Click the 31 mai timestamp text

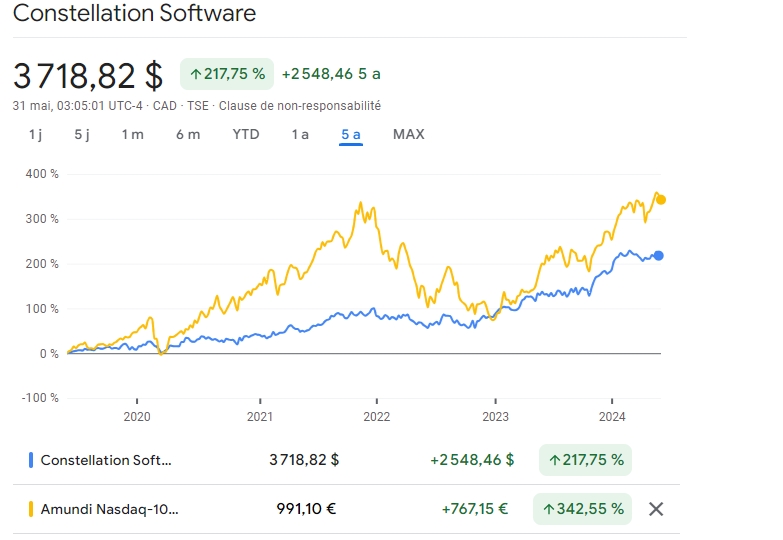click(77, 106)
